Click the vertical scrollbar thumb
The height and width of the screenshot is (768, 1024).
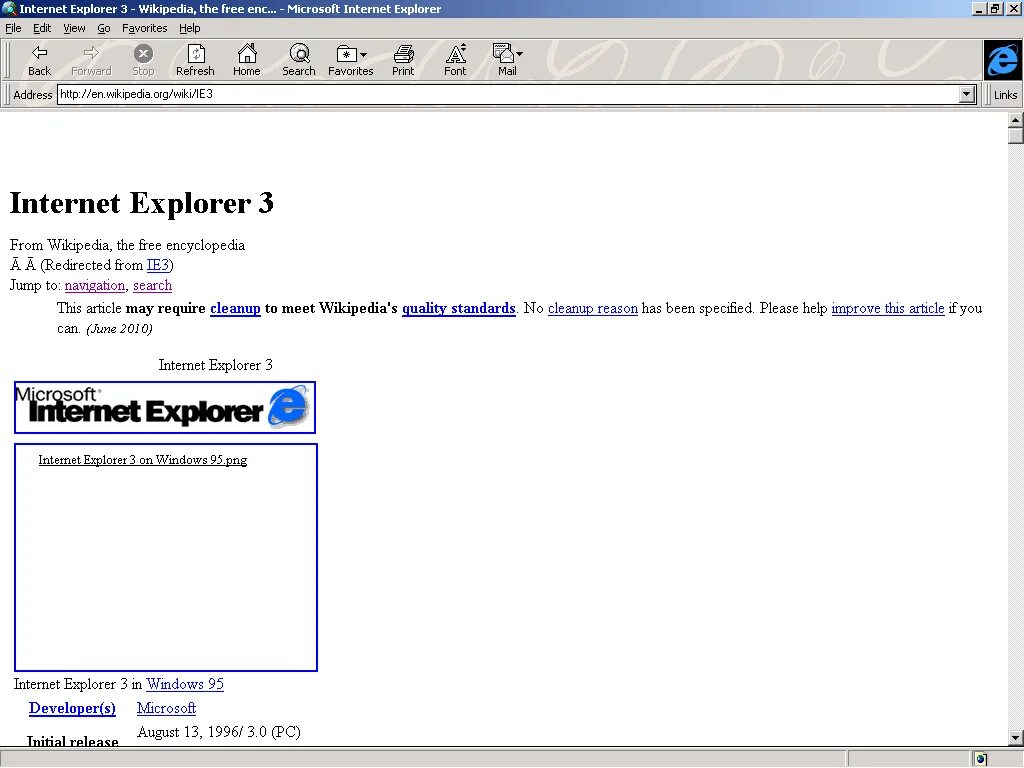click(x=1015, y=136)
